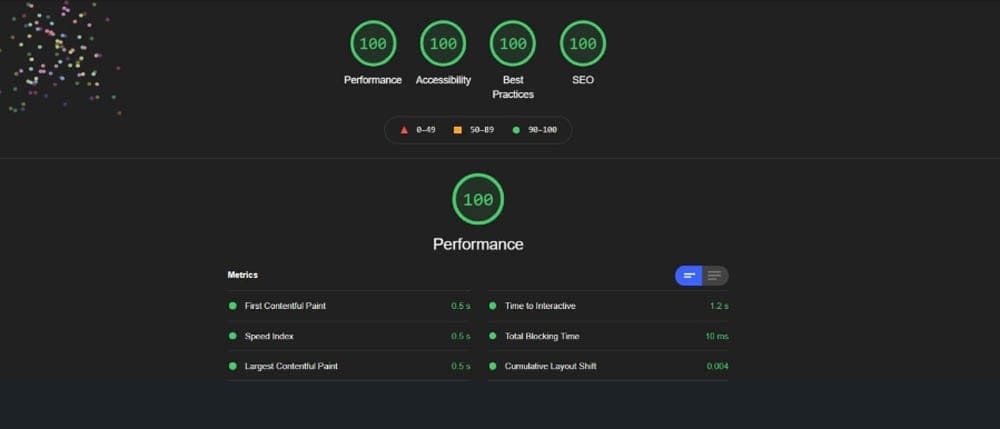Image resolution: width=1000 pixels, height=429 pixels.
Task: Click the red triangle 0–49 legend icon
Action: [404, 130]
